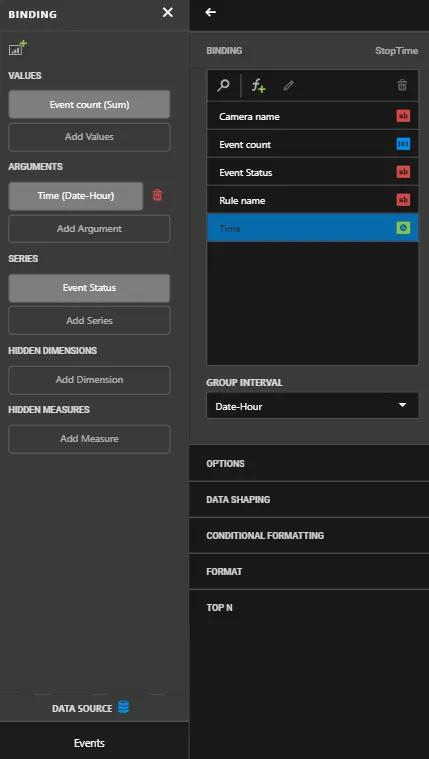Click the Data Source database icon
The image size is (429, 759).
click(123, 707)
